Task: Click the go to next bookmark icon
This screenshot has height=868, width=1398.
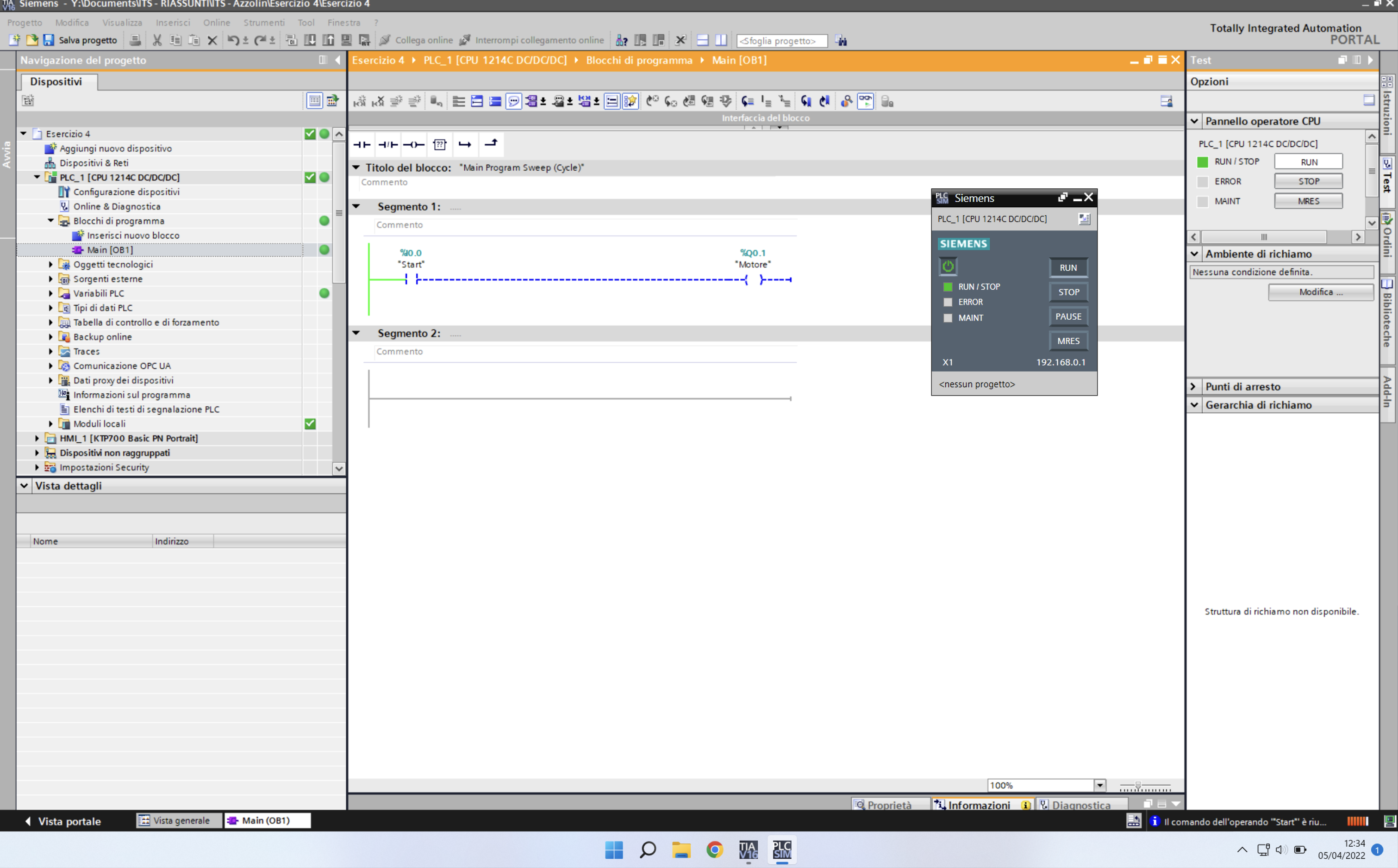Action: click(x=806, y=101)
